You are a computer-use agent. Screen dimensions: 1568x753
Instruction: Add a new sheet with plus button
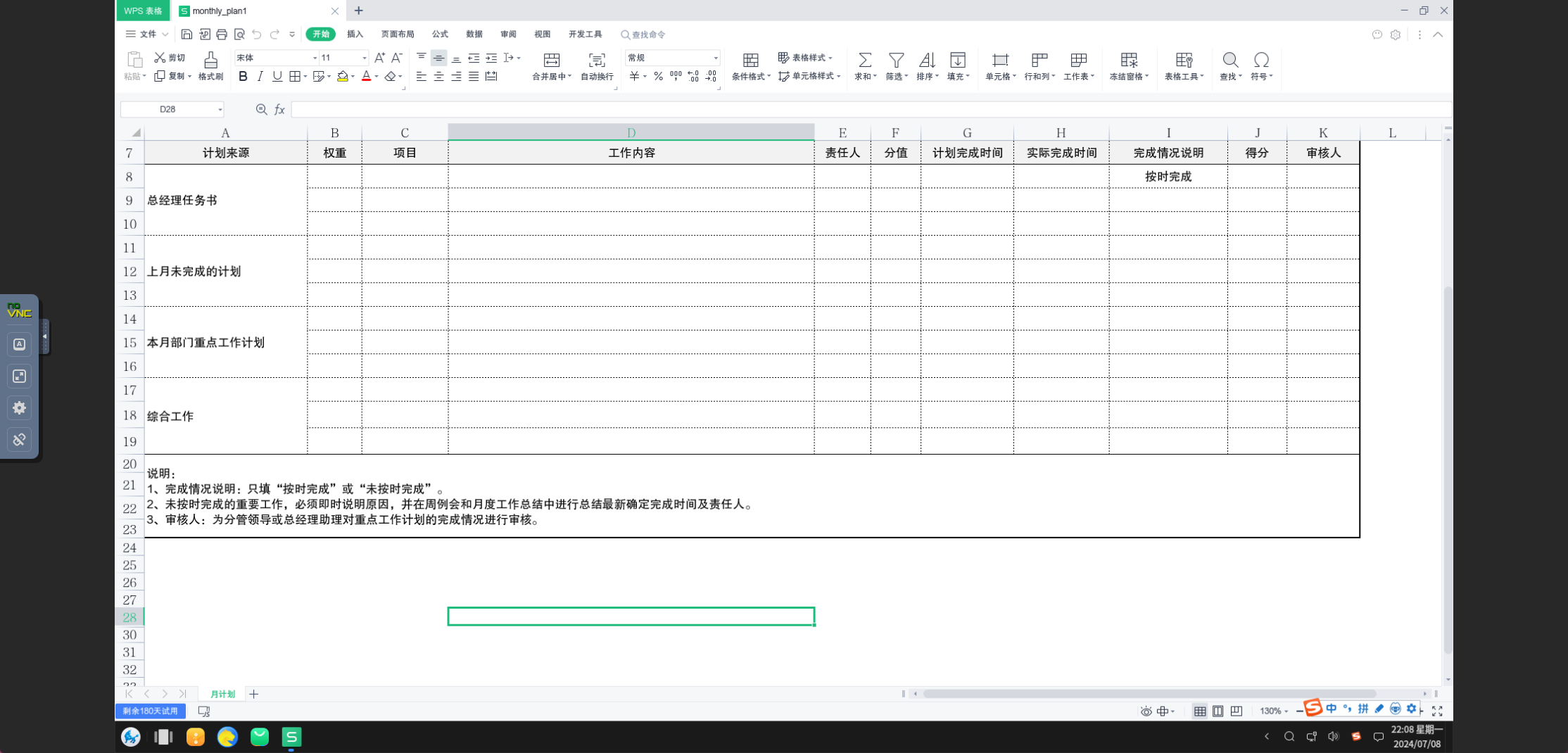253,694
